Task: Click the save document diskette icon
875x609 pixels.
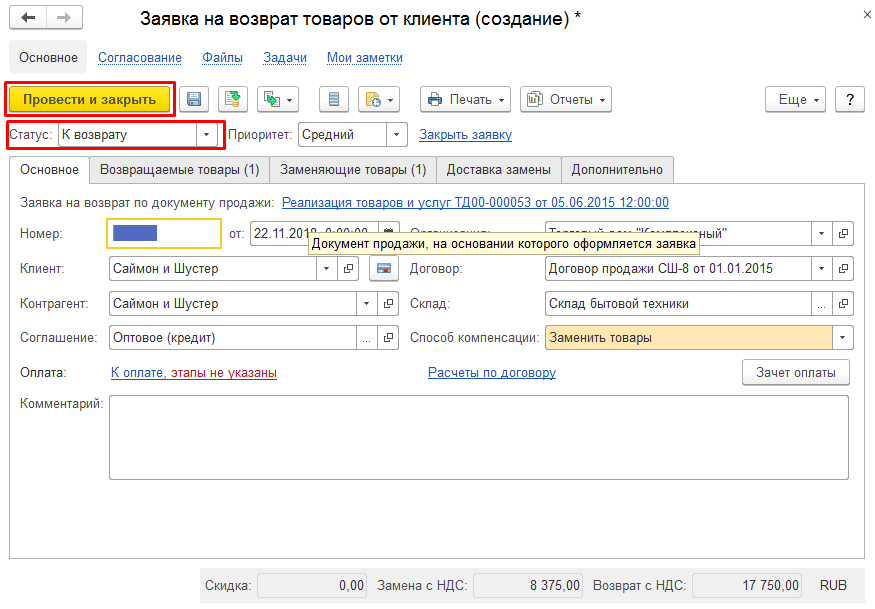Action: pyautogui.click(x=194, y=99)
